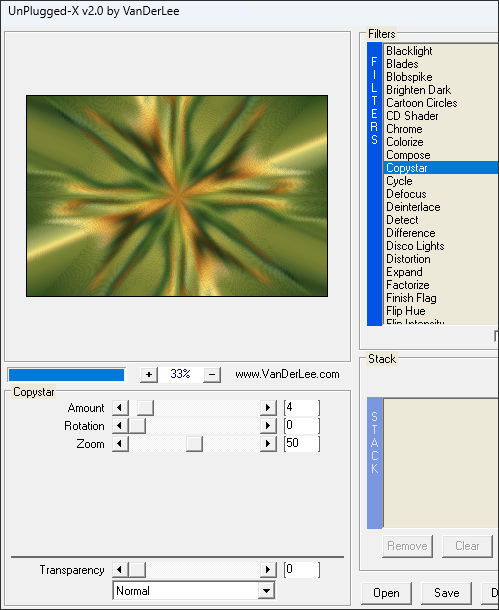
Task: Select Factorize filter from list
Action: coord(441,285)
